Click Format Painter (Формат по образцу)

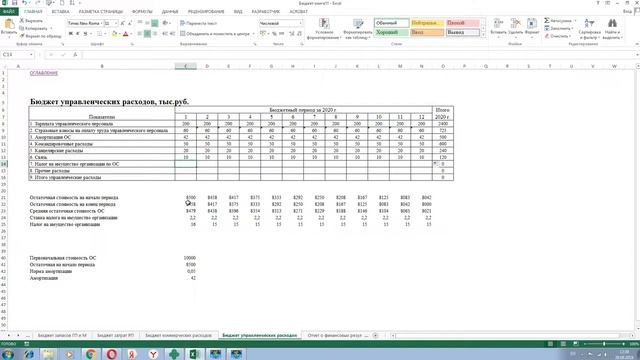click(40, 36)
